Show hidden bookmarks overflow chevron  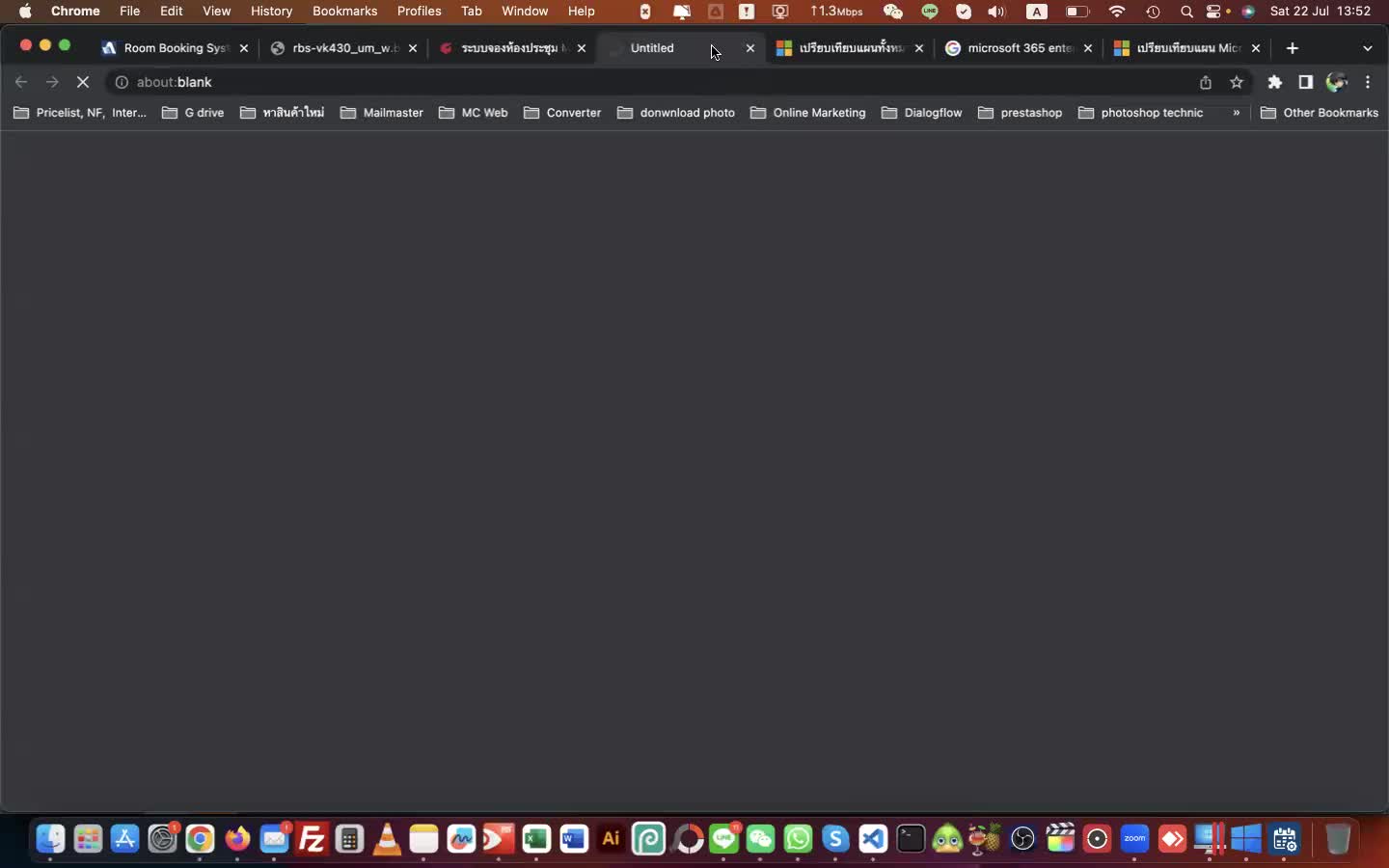point(1237,113)
